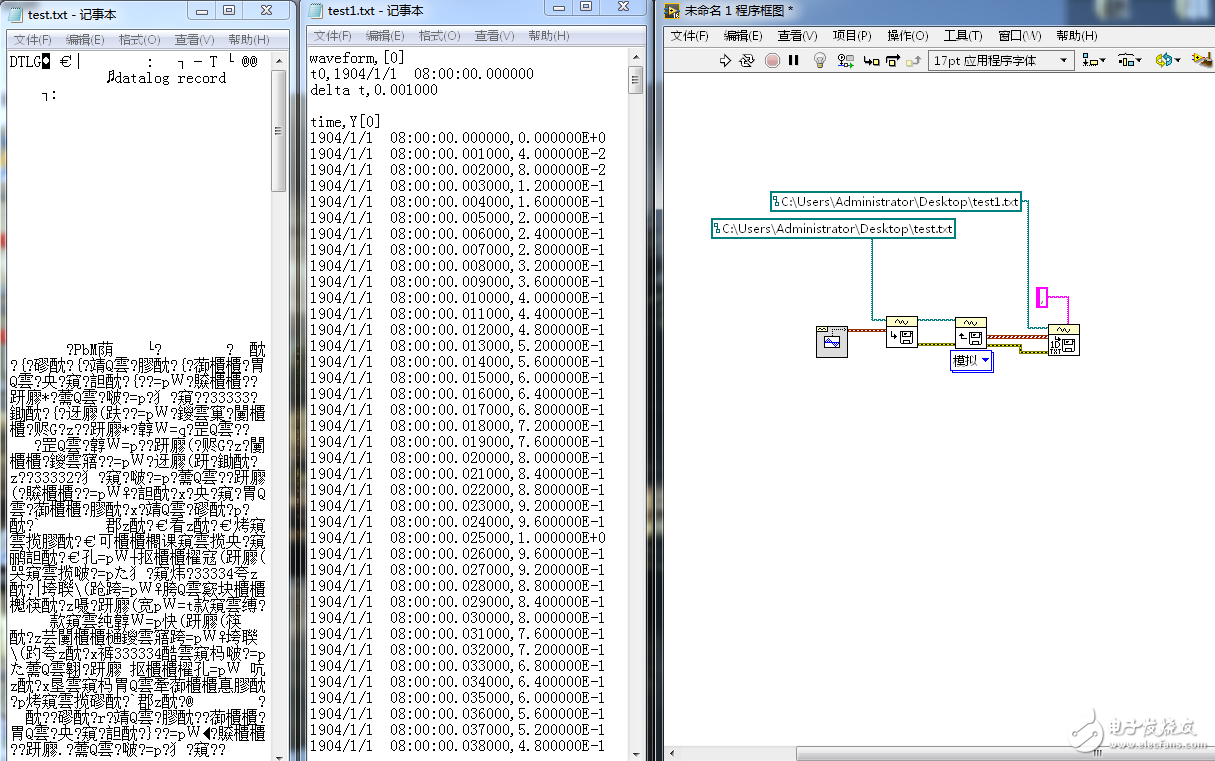
Task: Toggle Highlight Execution lightbulb
Action: click(x=821, y=60)
